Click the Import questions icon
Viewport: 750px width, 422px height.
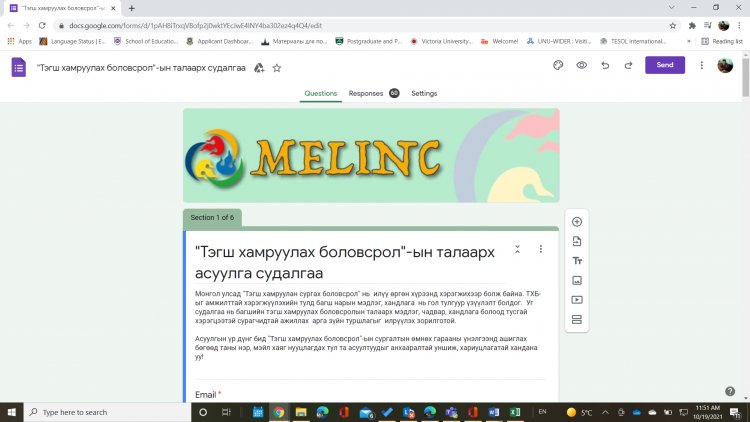coord(577,241)
